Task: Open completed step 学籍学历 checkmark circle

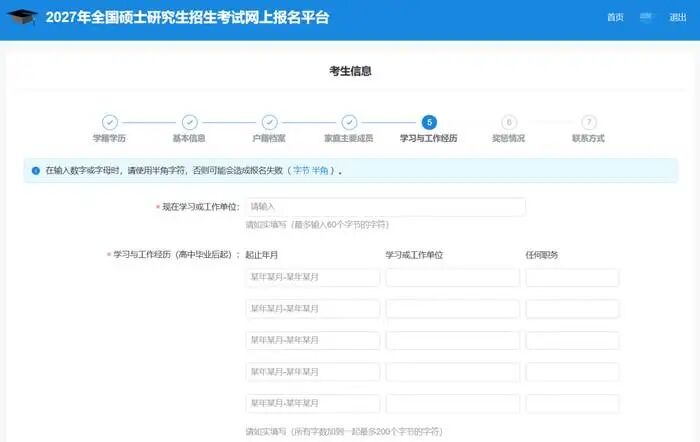Action: [x=109, y=122]
